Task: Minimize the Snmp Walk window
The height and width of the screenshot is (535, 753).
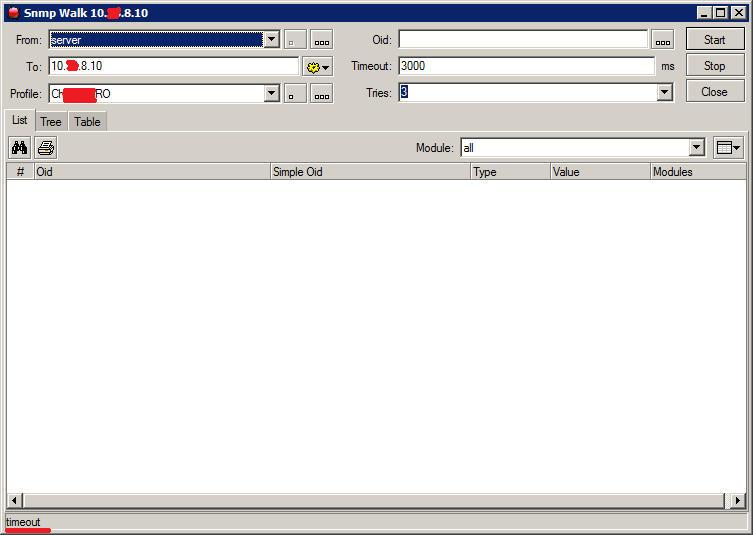Action: [704, 13]
